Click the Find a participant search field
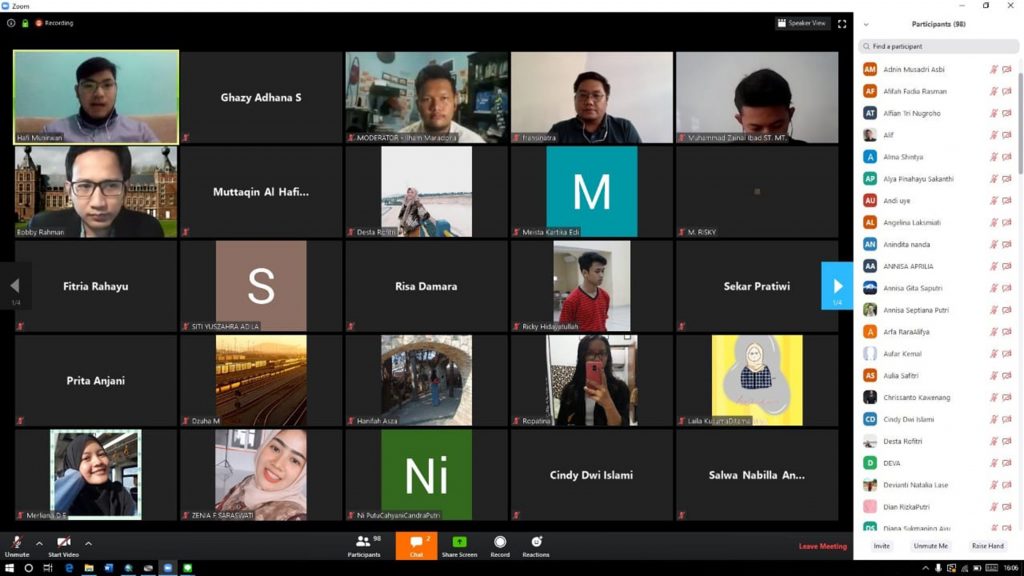Screen dimensions: 1024x576 [x=938, y=46]
